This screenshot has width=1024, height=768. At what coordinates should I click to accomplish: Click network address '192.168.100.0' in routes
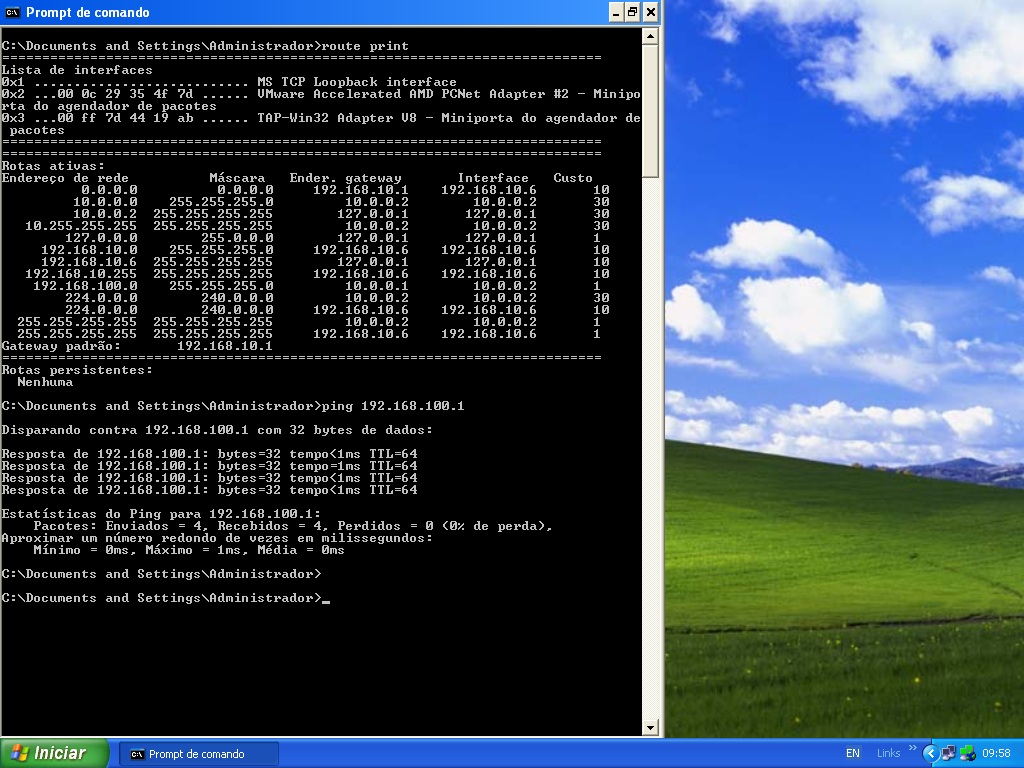(x=85, y=285)
